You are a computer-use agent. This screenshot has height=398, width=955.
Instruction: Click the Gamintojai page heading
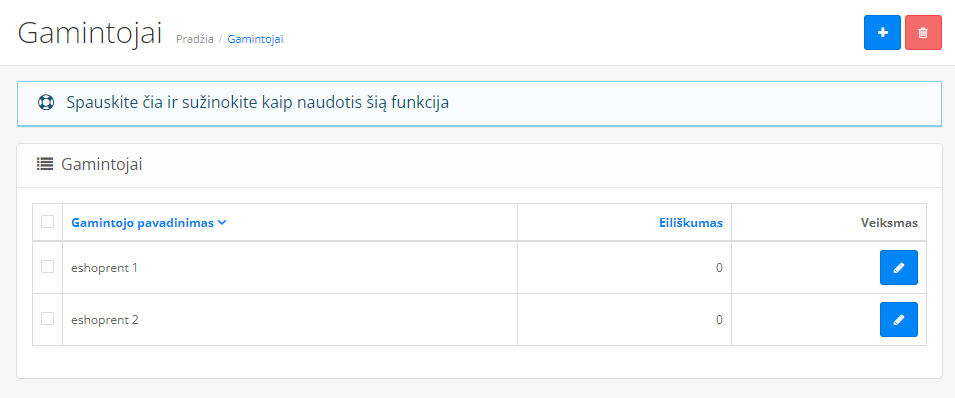click(x=90, y=33)
